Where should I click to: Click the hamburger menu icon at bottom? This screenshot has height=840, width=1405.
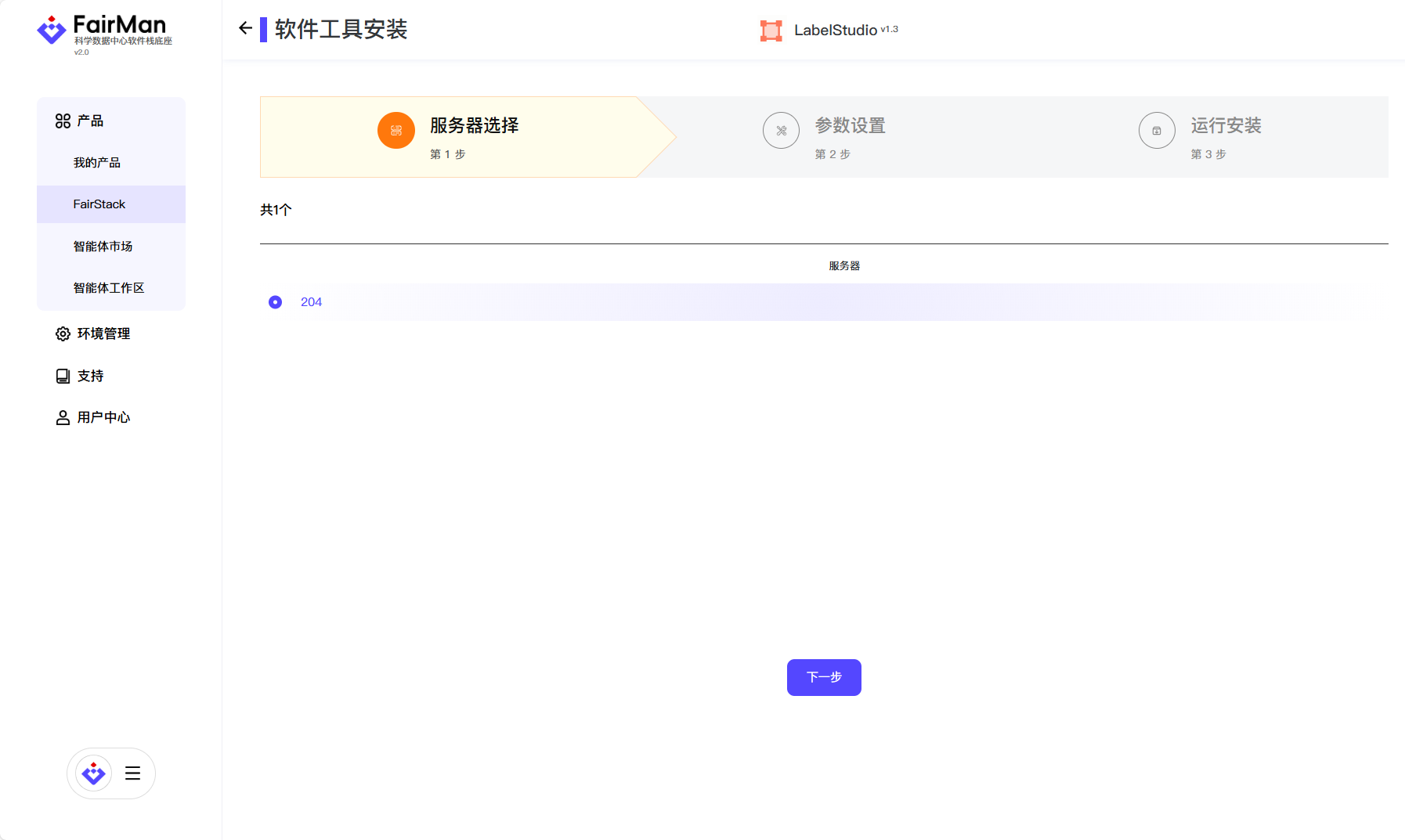click(x=132, y=773)
